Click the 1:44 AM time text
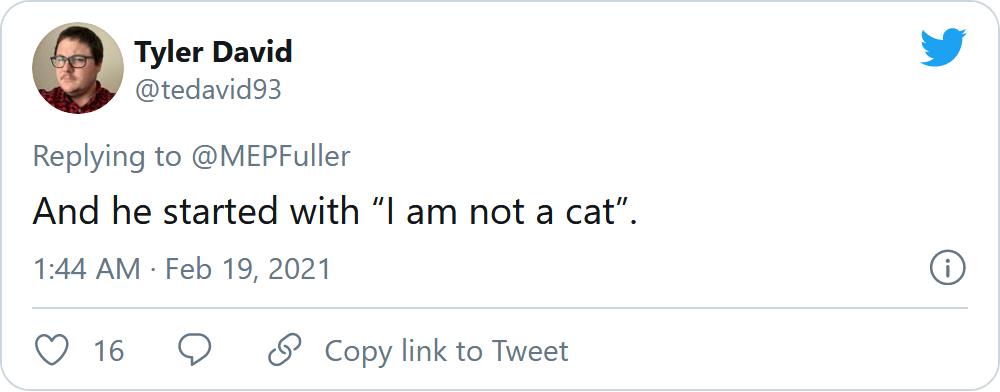This screenshot has height=392, width=1000. 87,269
